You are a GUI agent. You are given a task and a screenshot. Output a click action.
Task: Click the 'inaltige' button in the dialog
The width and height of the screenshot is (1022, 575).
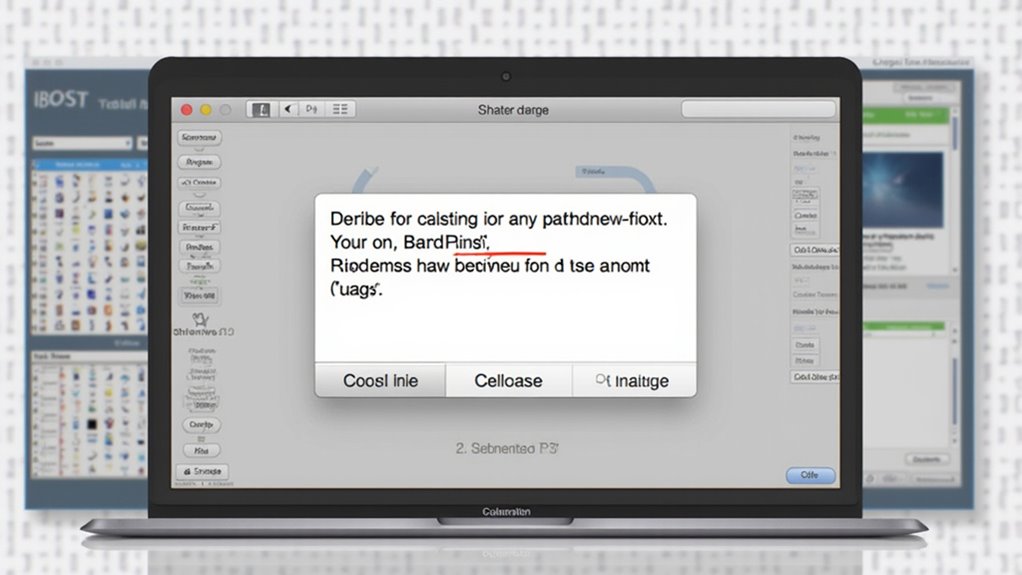[632, 381]
